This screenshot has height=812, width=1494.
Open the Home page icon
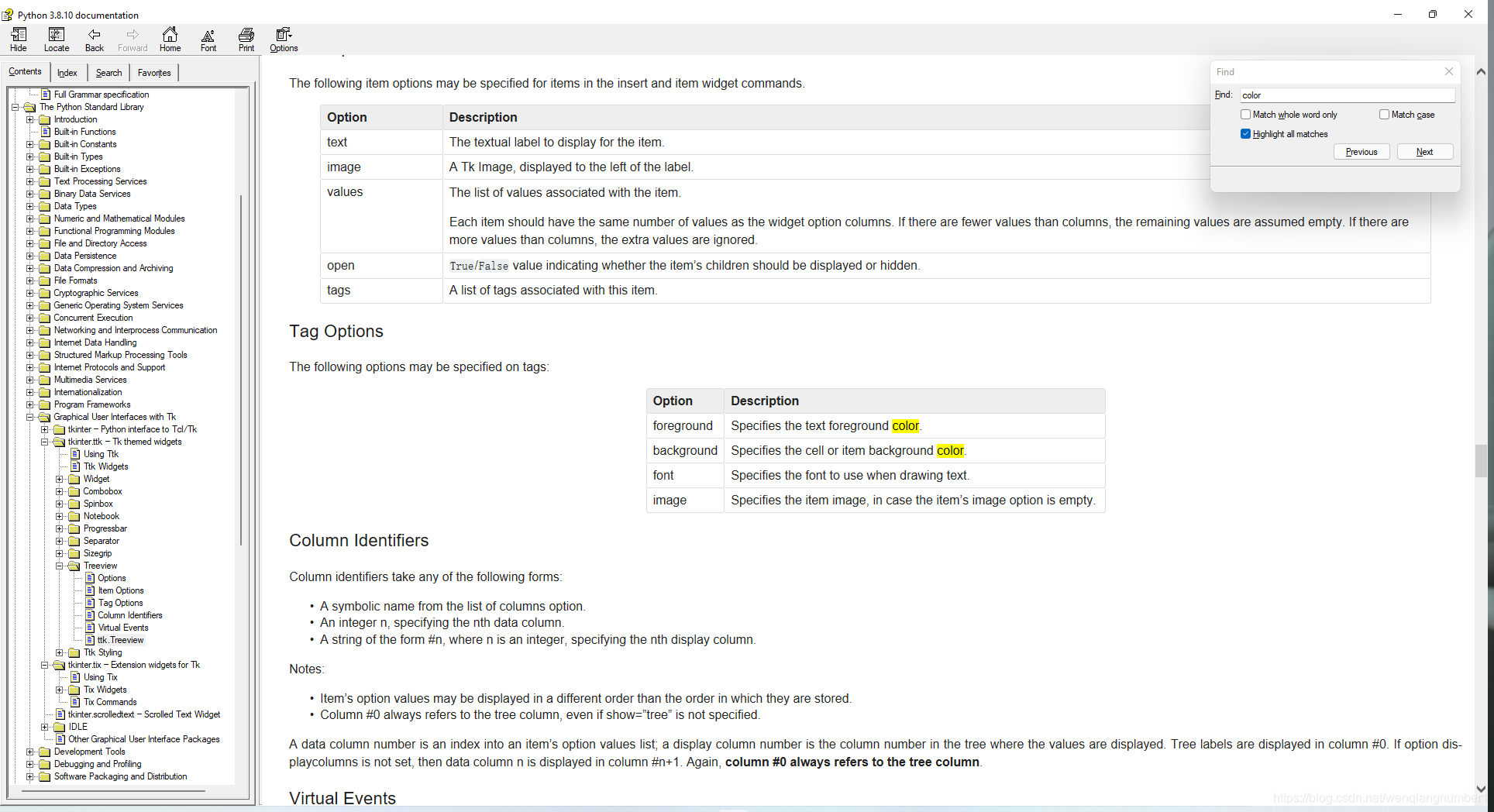click(170, 40)
